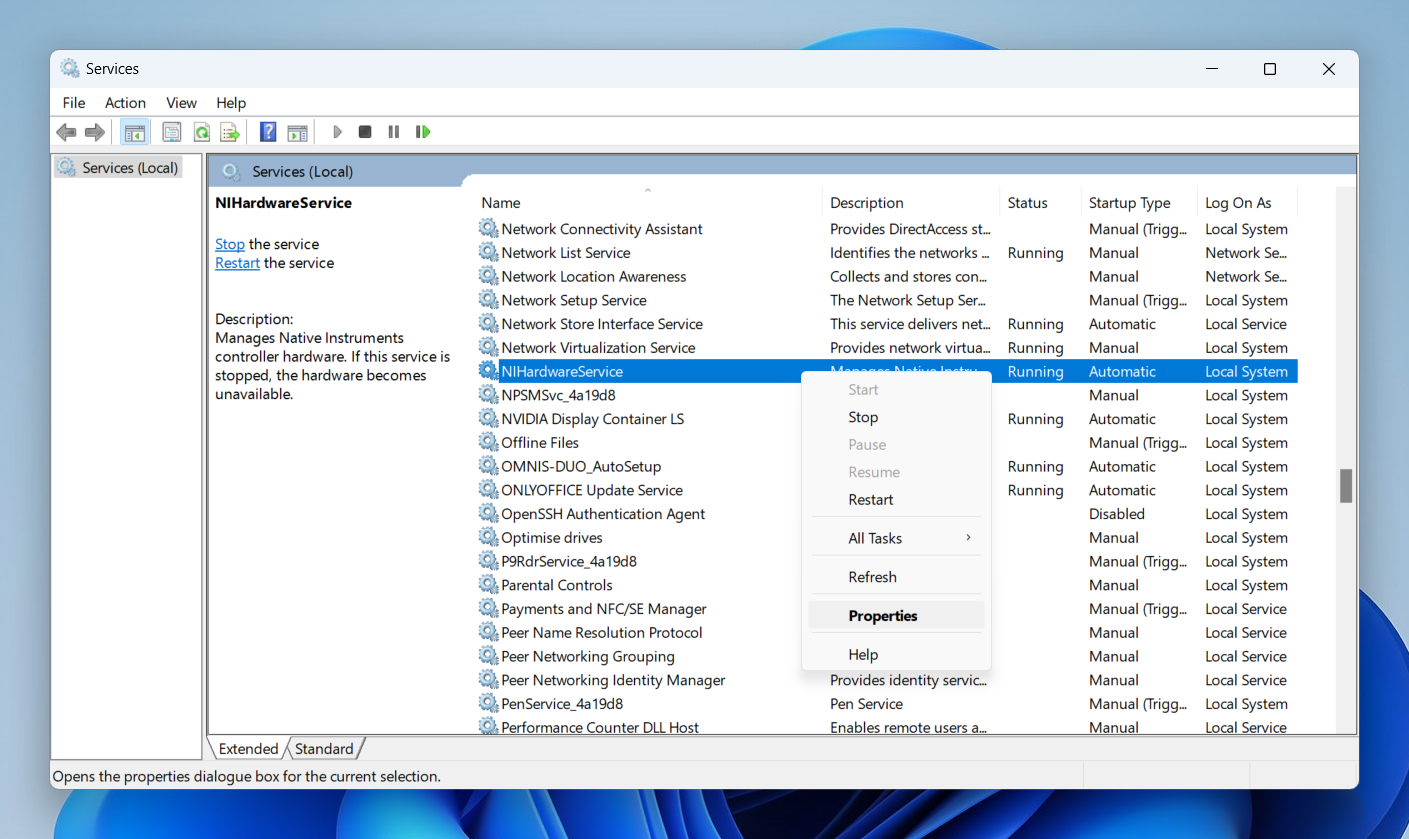Screen dimensions: 1409x839
Task: Sort by the Status column header
Action: coord(1040,203)
